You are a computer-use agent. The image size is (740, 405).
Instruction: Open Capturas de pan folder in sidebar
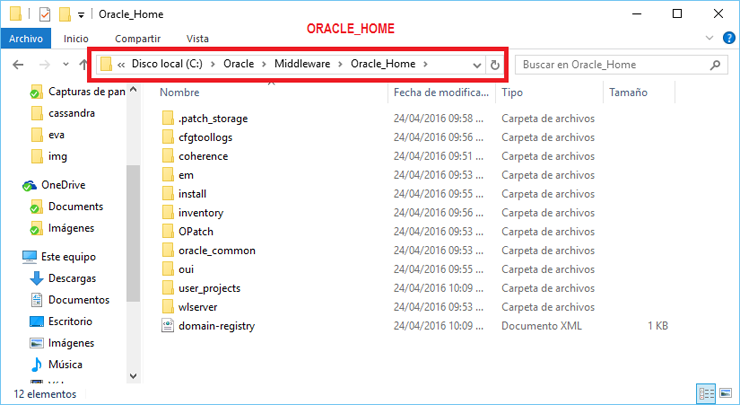tap(87, 92)
